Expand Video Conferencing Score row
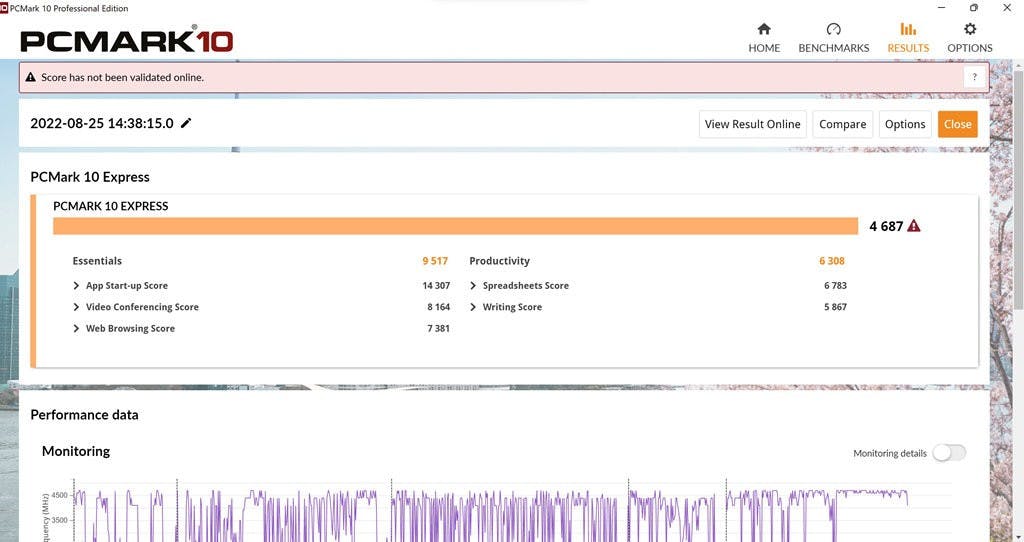Viewport: 1024px width, 542px height. [x=76, y=307]
